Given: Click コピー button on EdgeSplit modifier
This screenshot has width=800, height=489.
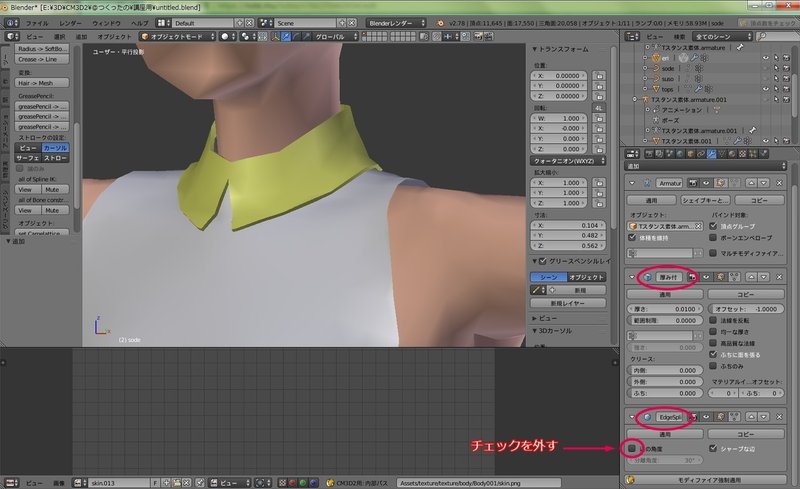Looking at the screenshot, I should (x=746, y=434).
